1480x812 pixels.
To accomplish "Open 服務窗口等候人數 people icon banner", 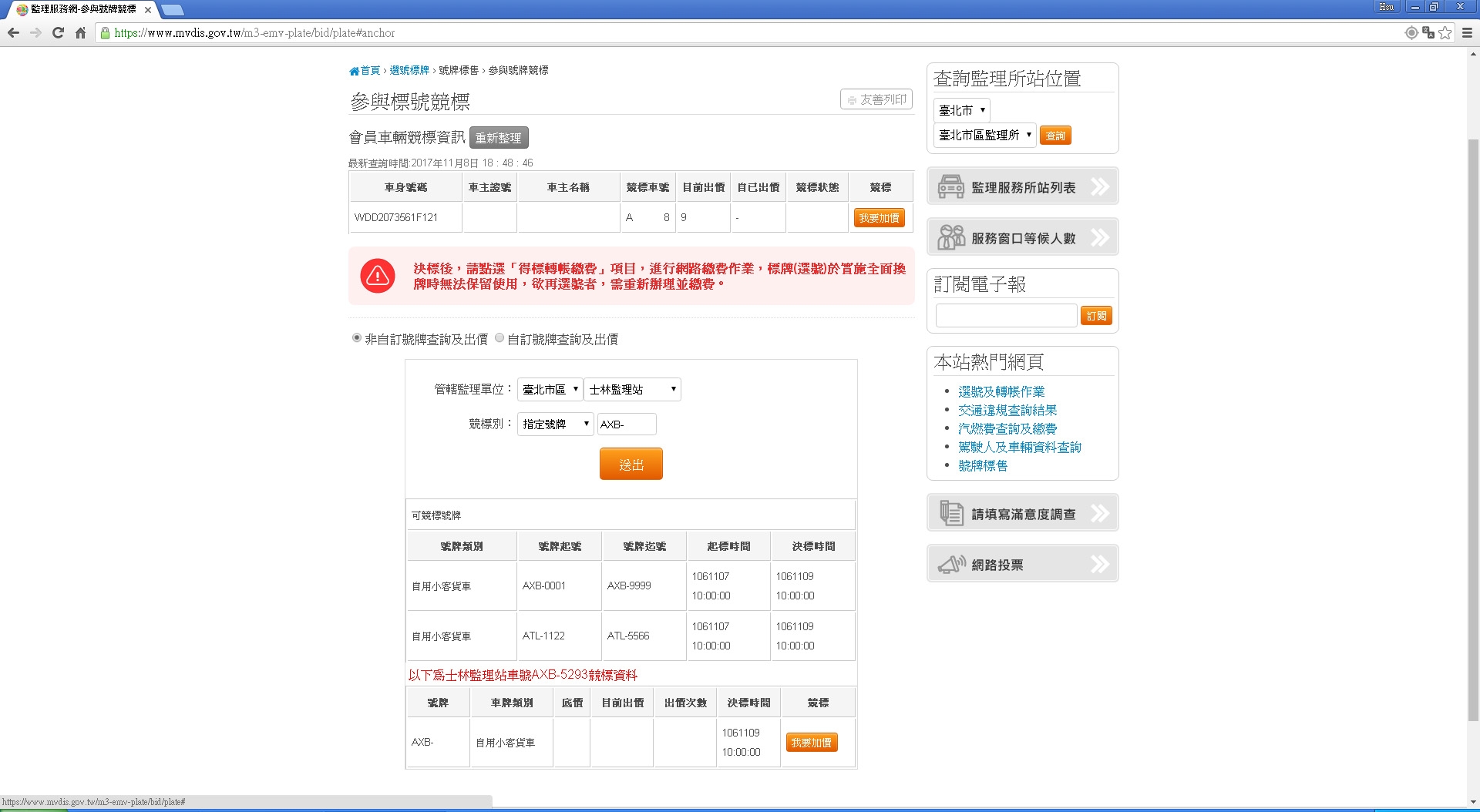I will (1022, 237).
